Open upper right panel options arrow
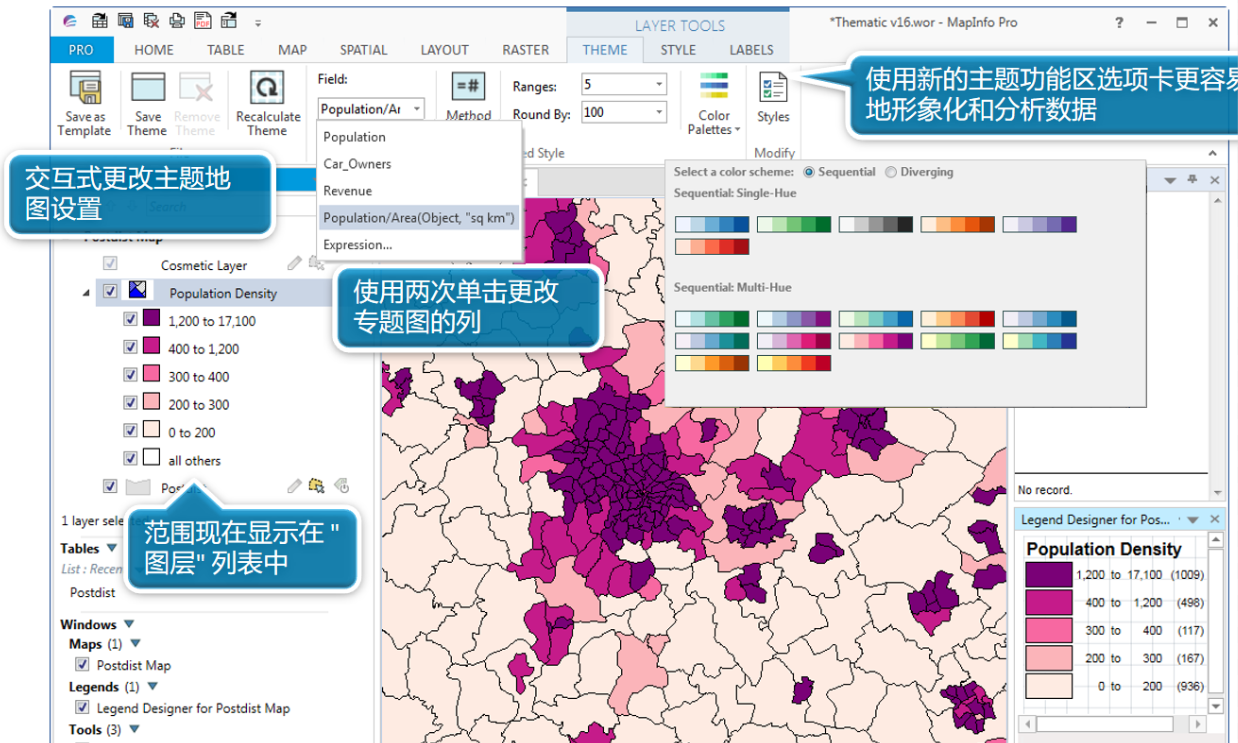This screenshot has width=1238, height=743. click(x=1169, y=180)
